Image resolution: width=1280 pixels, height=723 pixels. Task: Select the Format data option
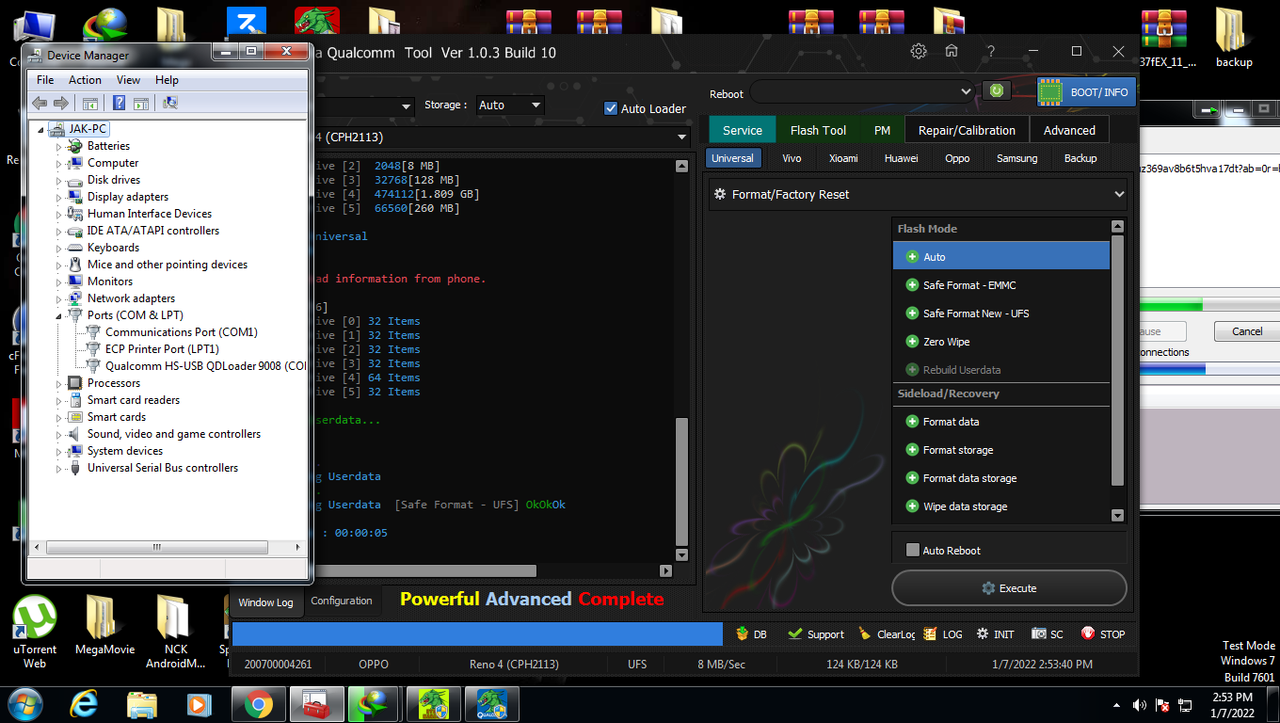point(1001,422)
